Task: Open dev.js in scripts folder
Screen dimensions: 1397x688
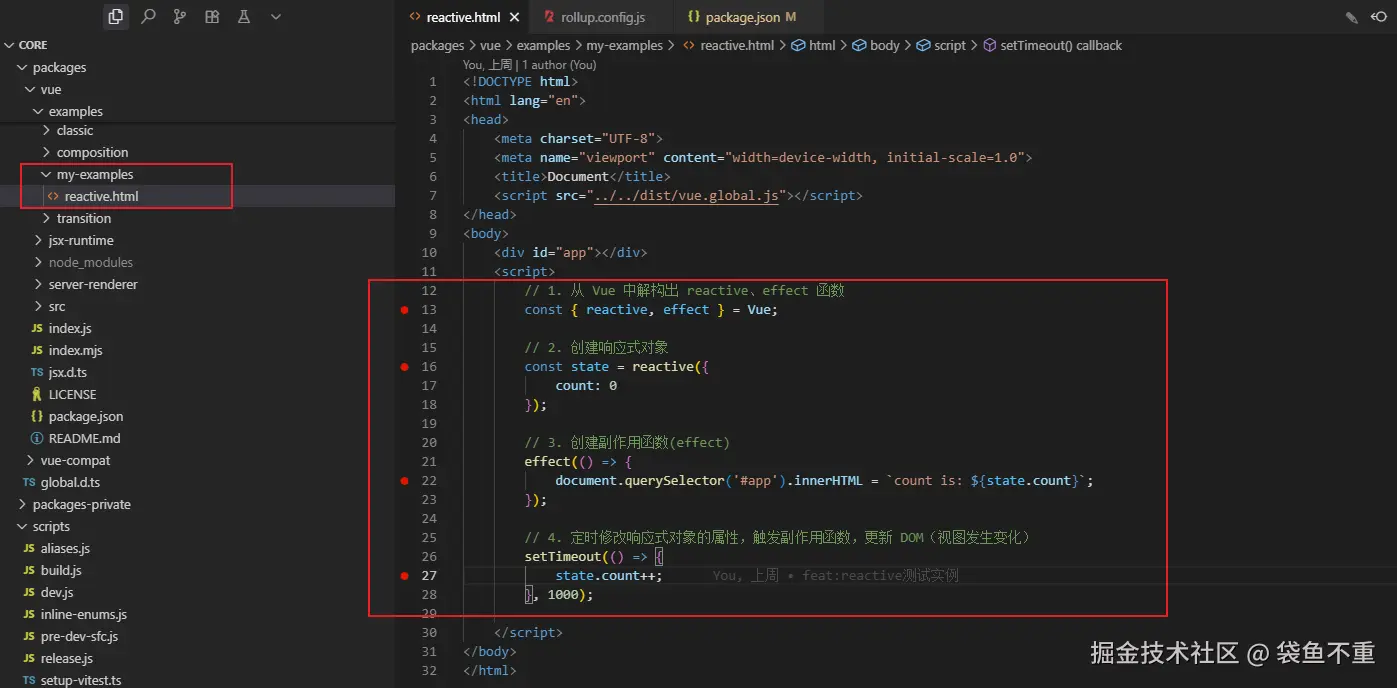Action: click(57, 593)
